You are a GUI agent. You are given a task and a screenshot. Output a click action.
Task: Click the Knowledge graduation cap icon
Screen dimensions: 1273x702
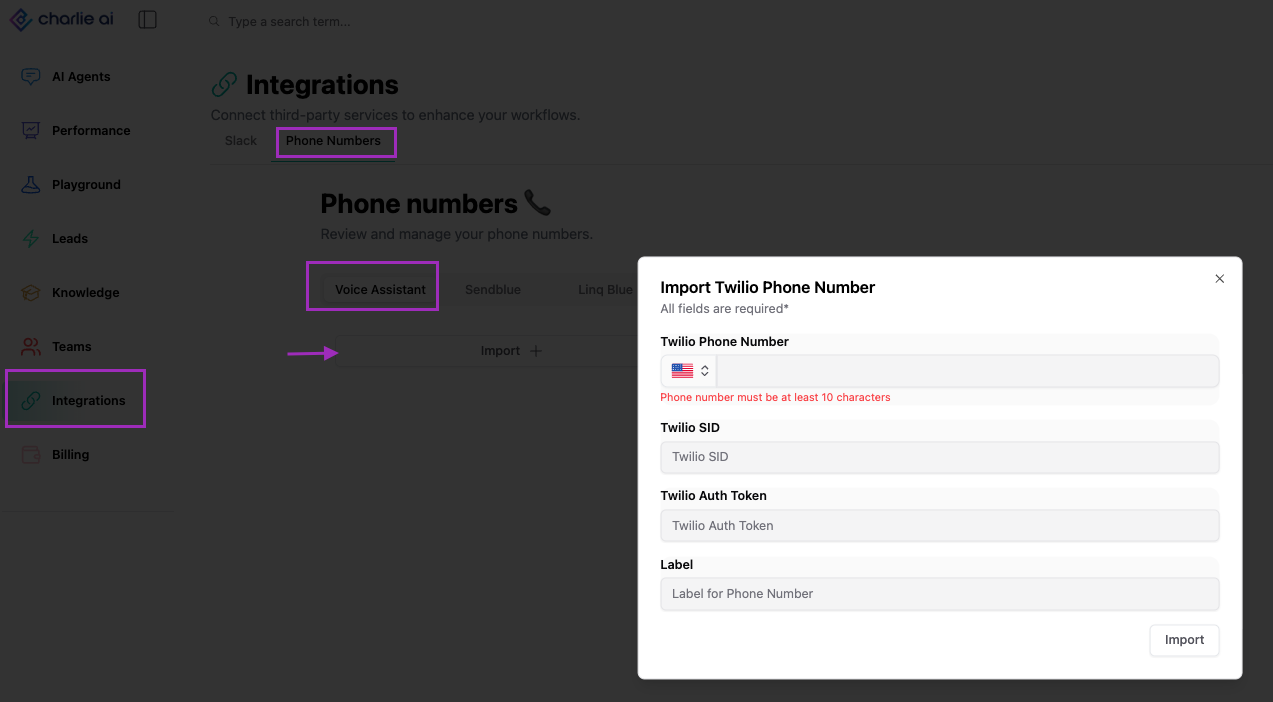click(x=31, y=293)
